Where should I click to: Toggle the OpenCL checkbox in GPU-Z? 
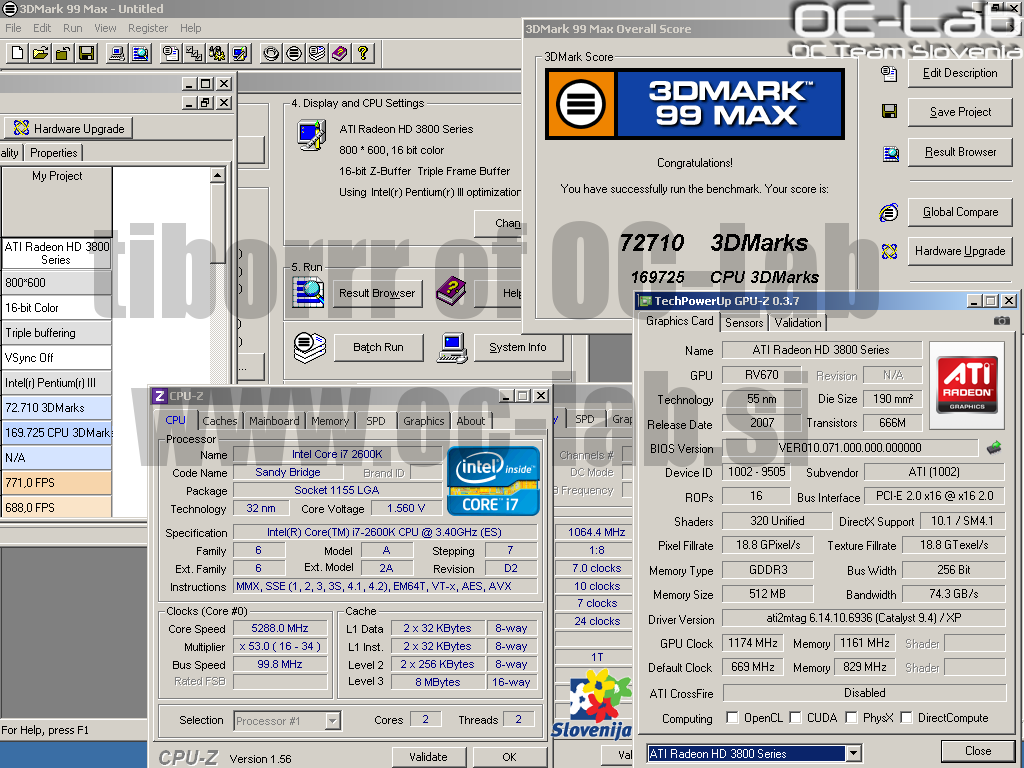point(732,718)
